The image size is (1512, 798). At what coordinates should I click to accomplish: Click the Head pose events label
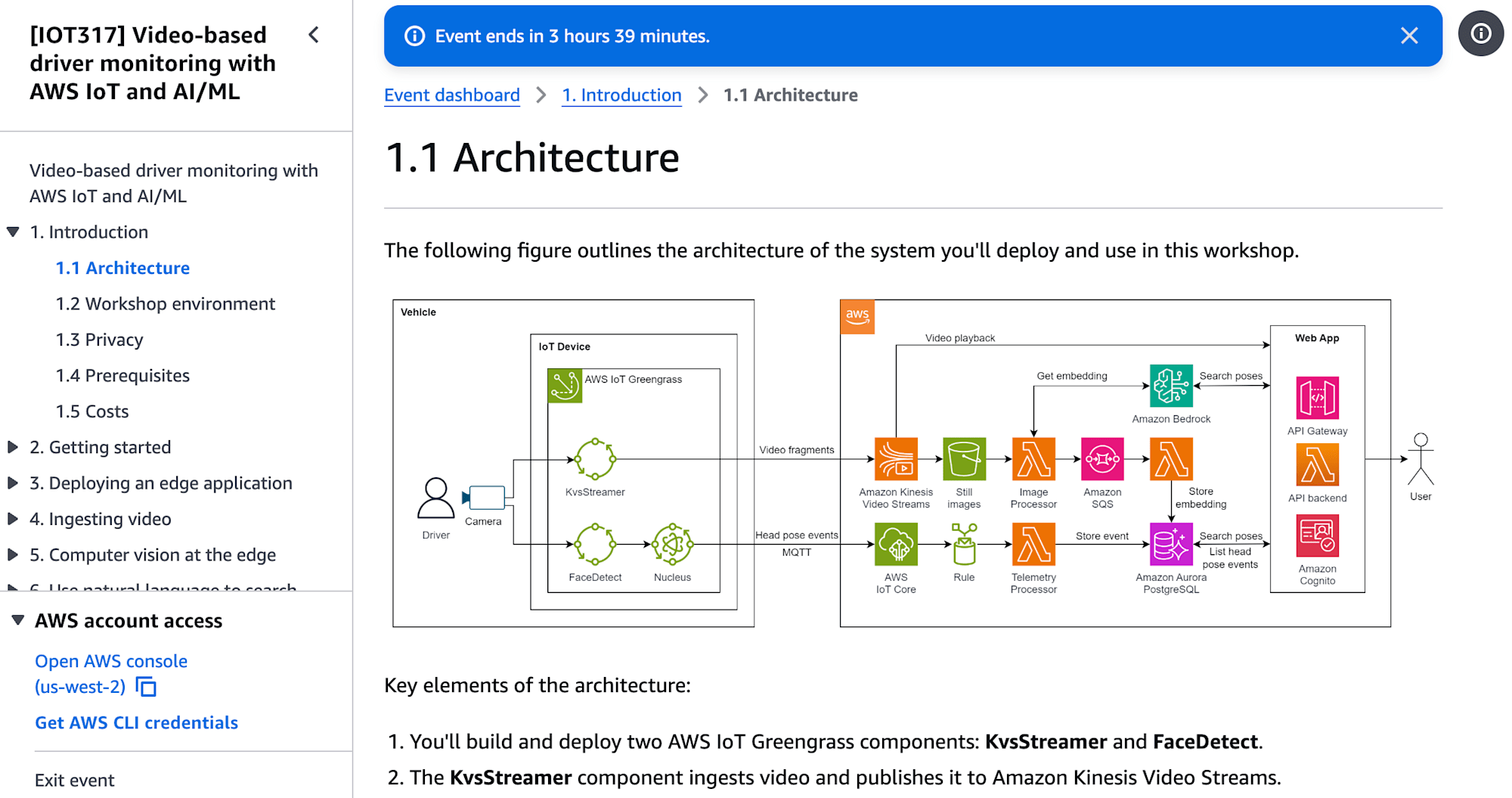pyautogui.click(x=796, y=536)
